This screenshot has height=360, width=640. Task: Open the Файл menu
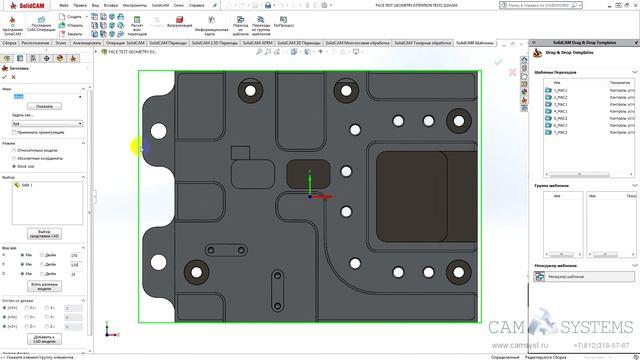point(64,5)
